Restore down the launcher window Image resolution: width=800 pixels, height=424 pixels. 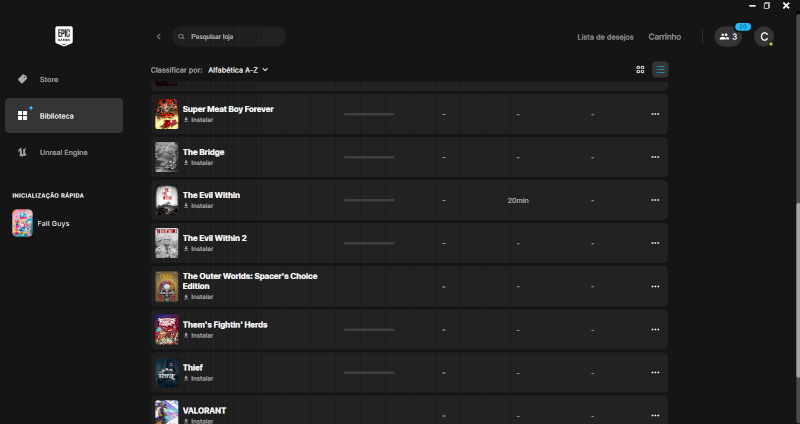pos(767,6)
